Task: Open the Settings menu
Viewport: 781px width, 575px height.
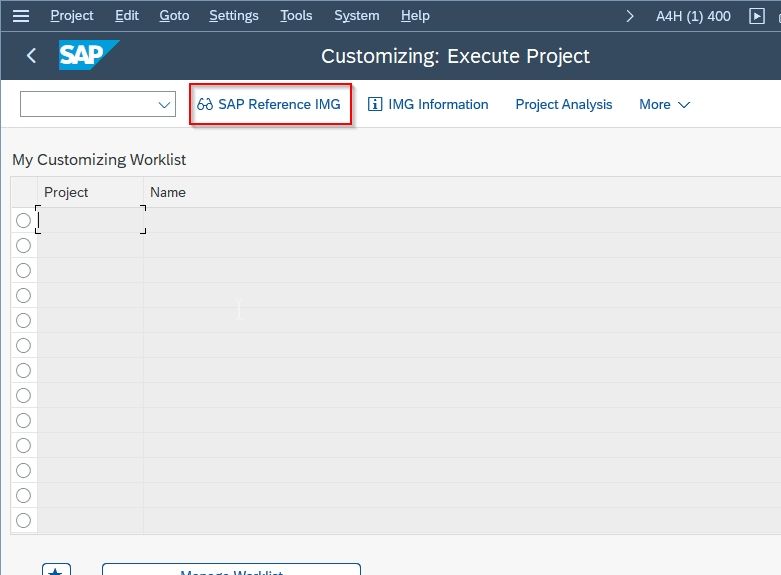Action: pos(234,16)
